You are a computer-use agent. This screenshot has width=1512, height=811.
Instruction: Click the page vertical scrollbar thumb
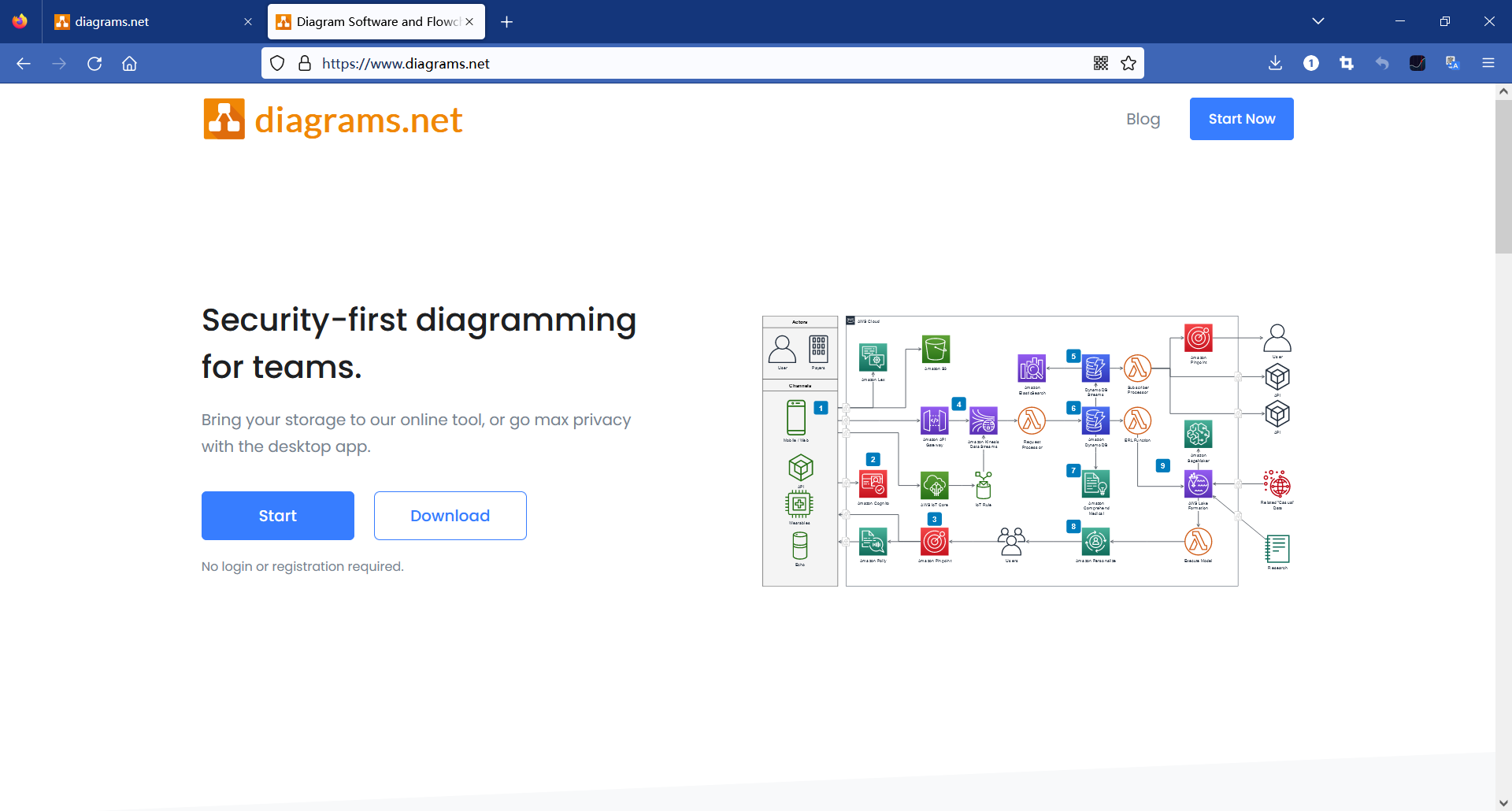coord(1503,176)
